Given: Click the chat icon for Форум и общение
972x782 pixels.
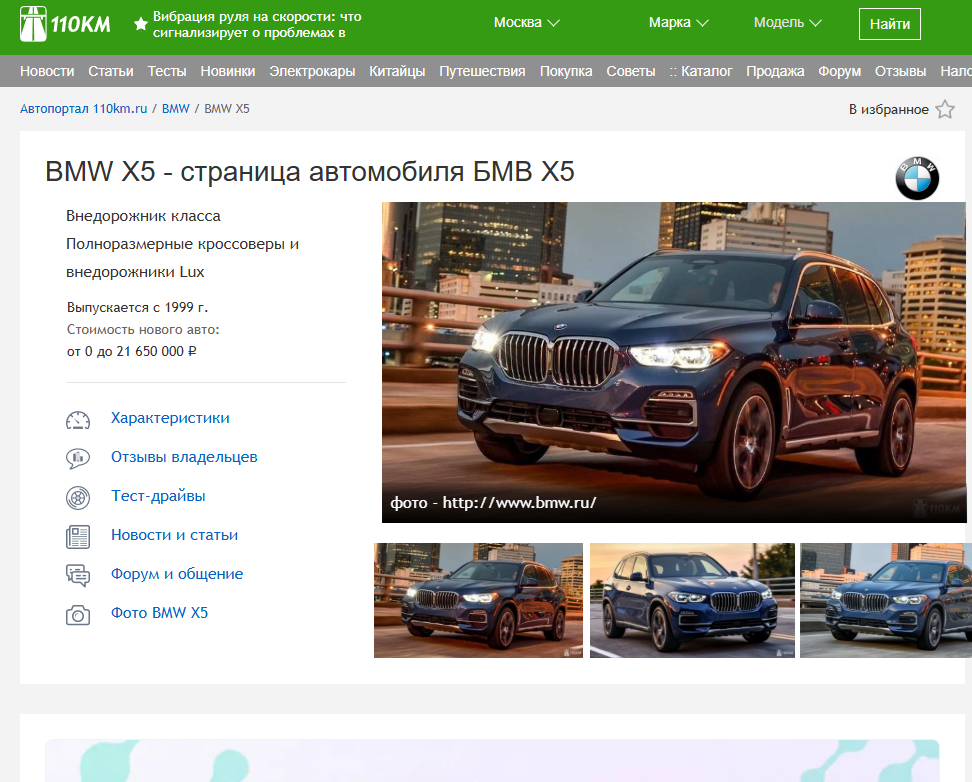Looking at the screenshot, I should (78, 575).
